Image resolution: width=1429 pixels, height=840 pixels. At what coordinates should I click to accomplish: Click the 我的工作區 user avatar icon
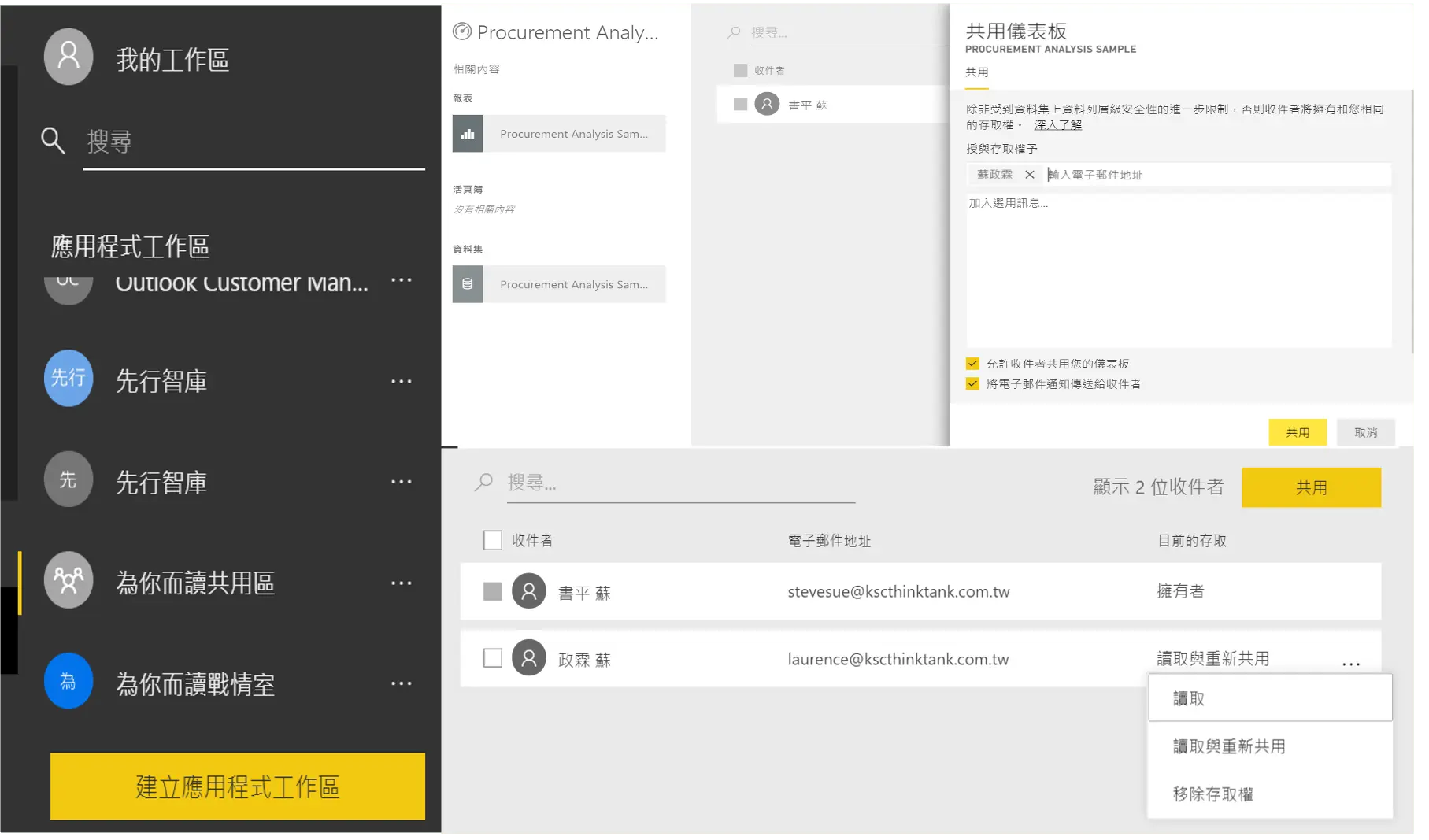coord(68,57)
